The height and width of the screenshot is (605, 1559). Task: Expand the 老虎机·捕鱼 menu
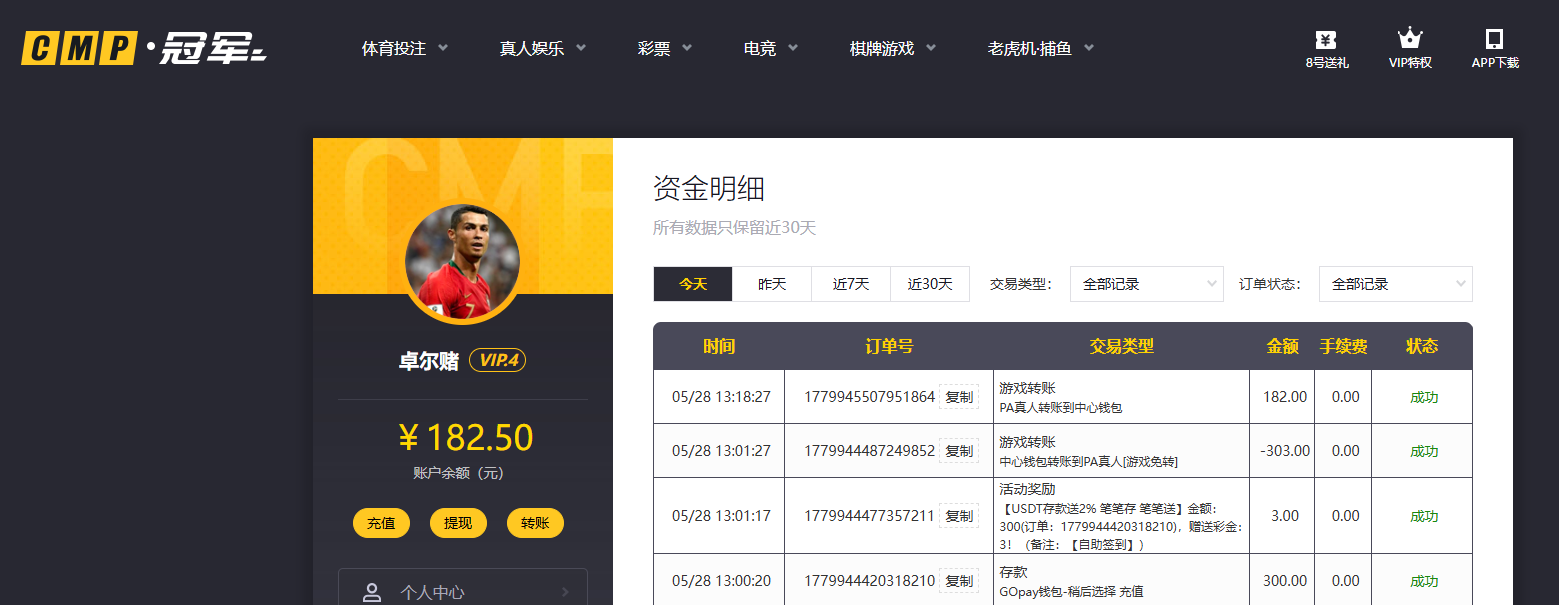point(1041,48)
